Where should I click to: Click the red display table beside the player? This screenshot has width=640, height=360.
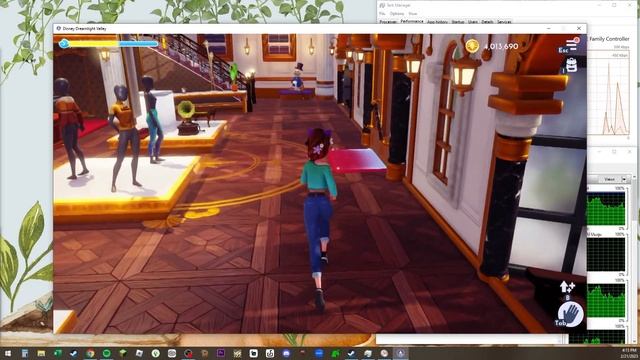(x=356, y=160)
